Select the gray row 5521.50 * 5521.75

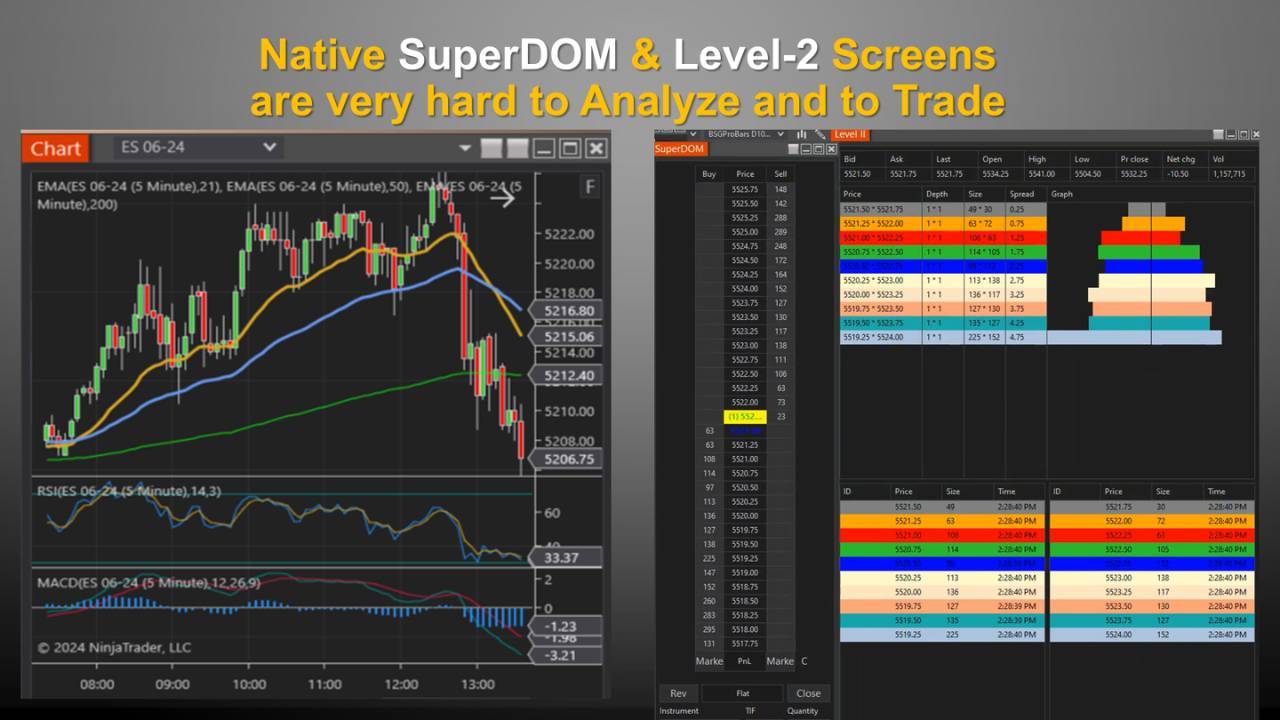942,209
